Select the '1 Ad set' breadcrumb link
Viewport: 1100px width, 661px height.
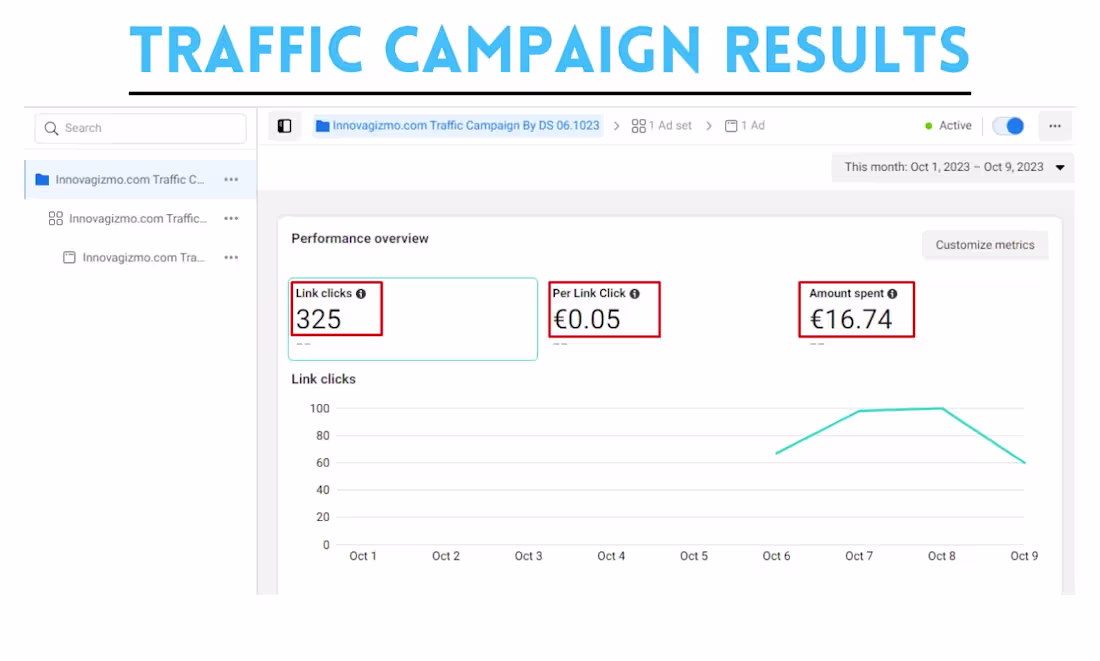pyautogui.click(x=670, y=125)
